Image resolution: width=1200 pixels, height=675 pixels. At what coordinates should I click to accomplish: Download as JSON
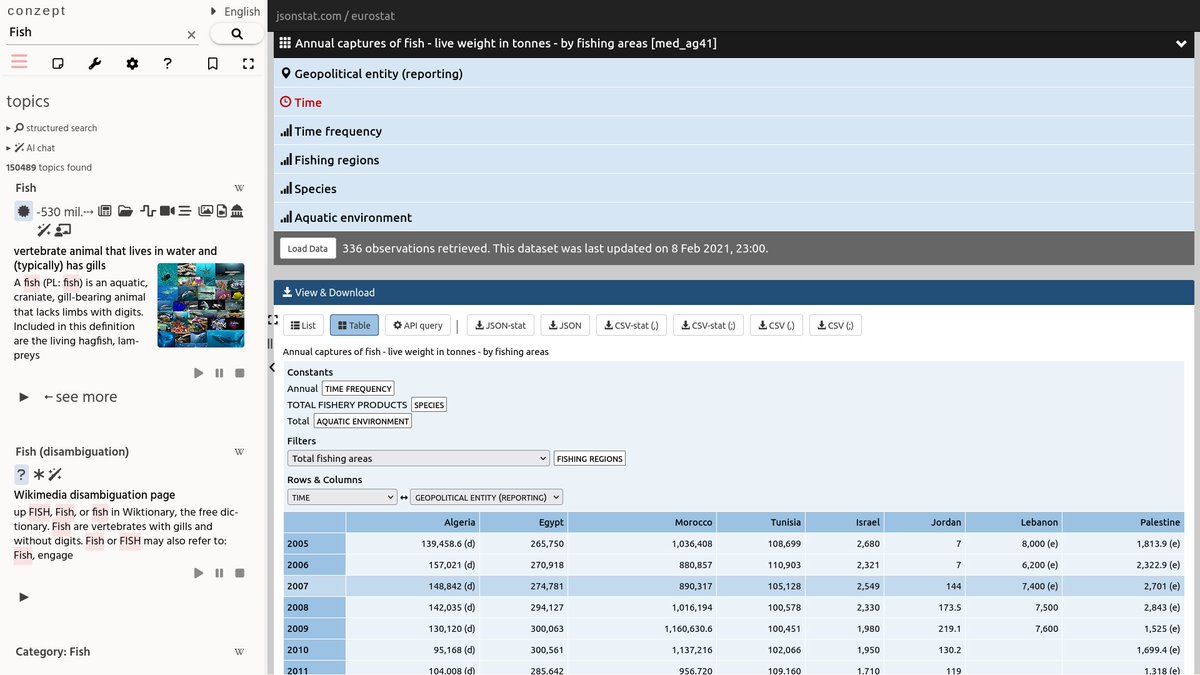click(x=565, y=325)
